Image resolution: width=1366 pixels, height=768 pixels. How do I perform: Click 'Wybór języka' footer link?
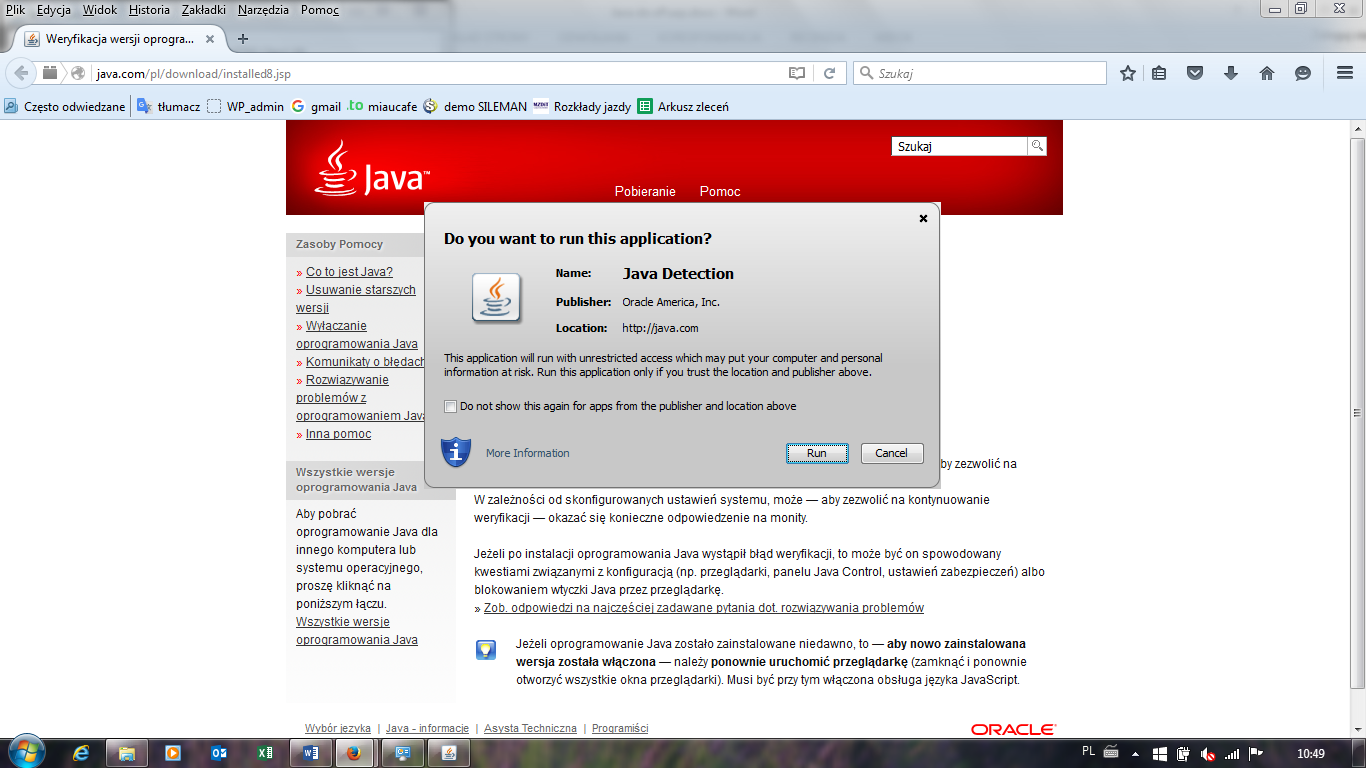[338, 728]
